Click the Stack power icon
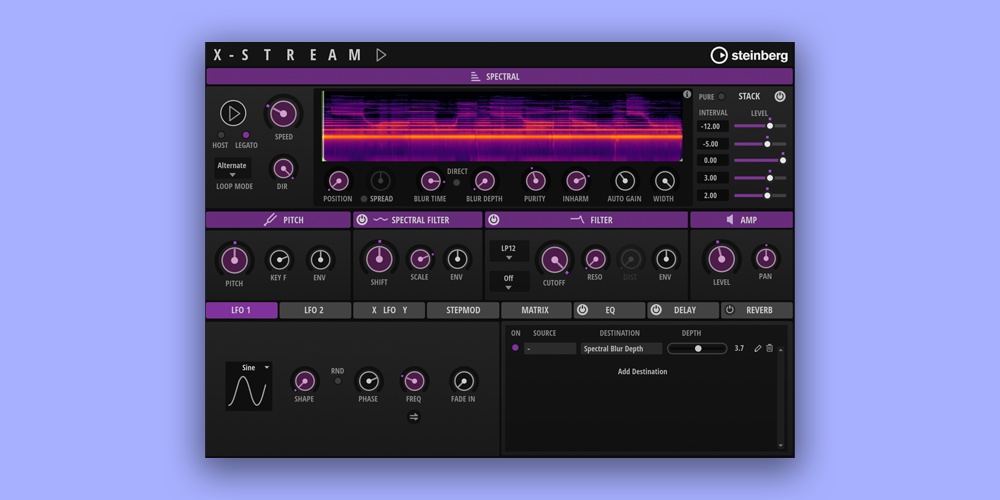The image size is (1000, 500). pyautogui.click(x=780, y=97)
